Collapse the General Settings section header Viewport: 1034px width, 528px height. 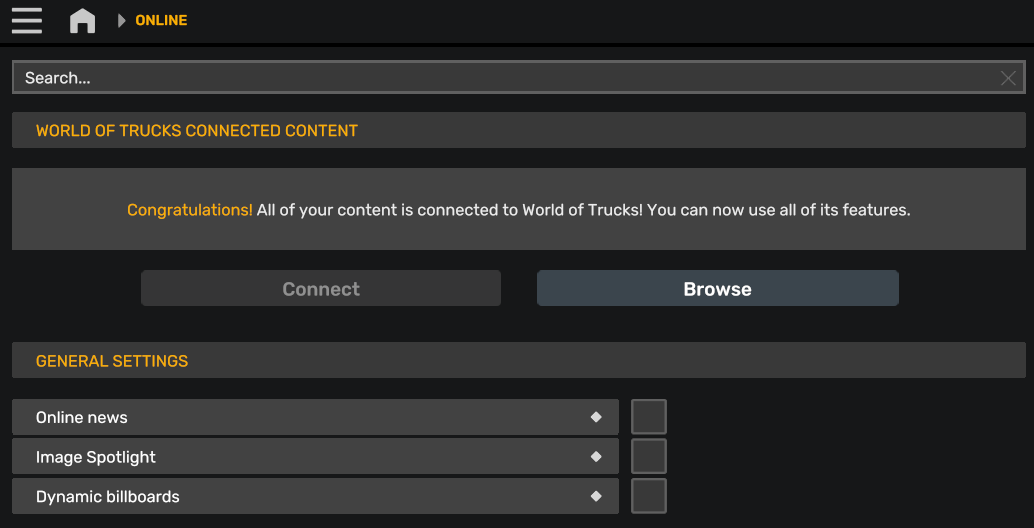(519, 360)
